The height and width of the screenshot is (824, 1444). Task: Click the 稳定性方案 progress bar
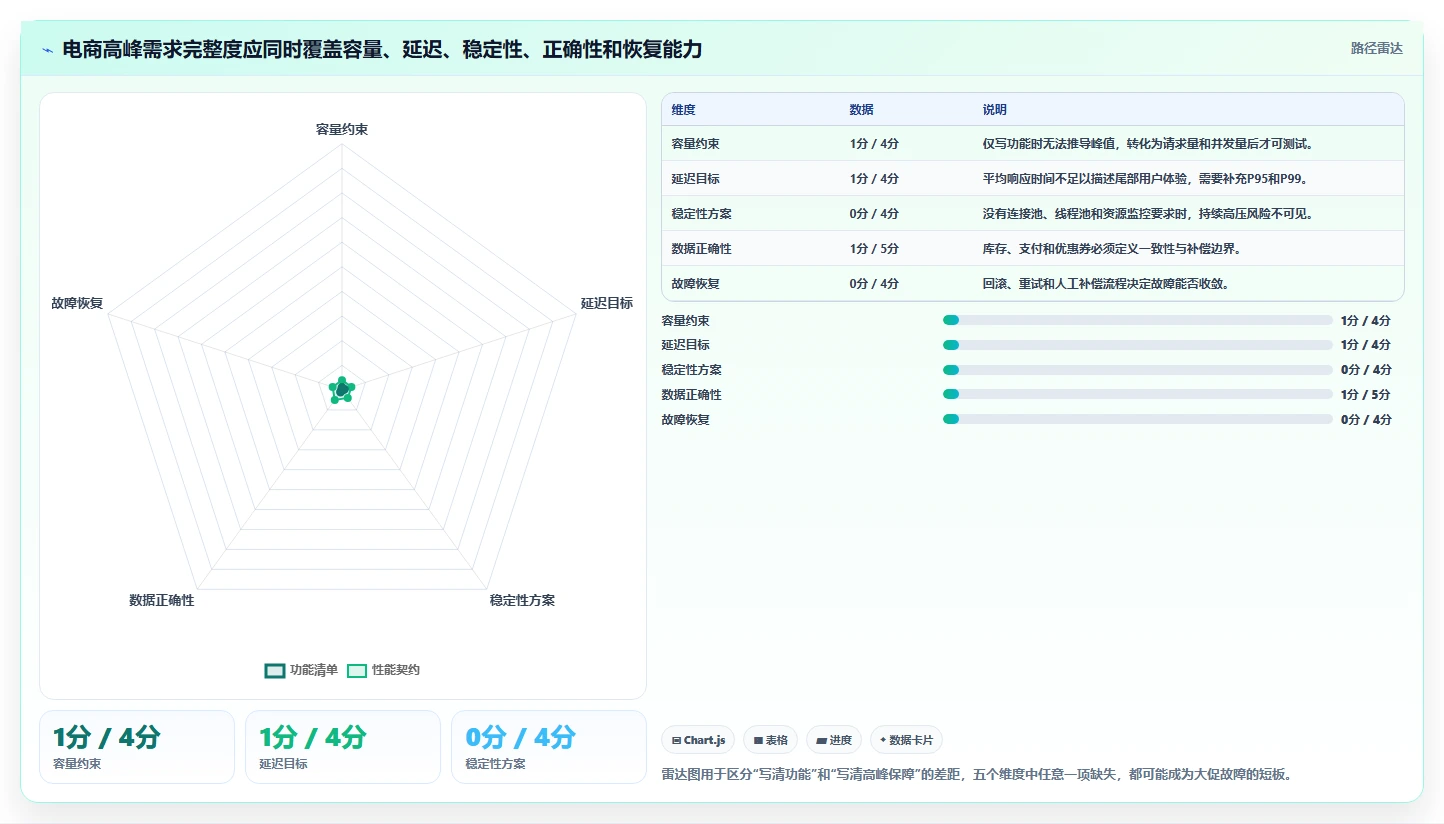point(1137,370)
